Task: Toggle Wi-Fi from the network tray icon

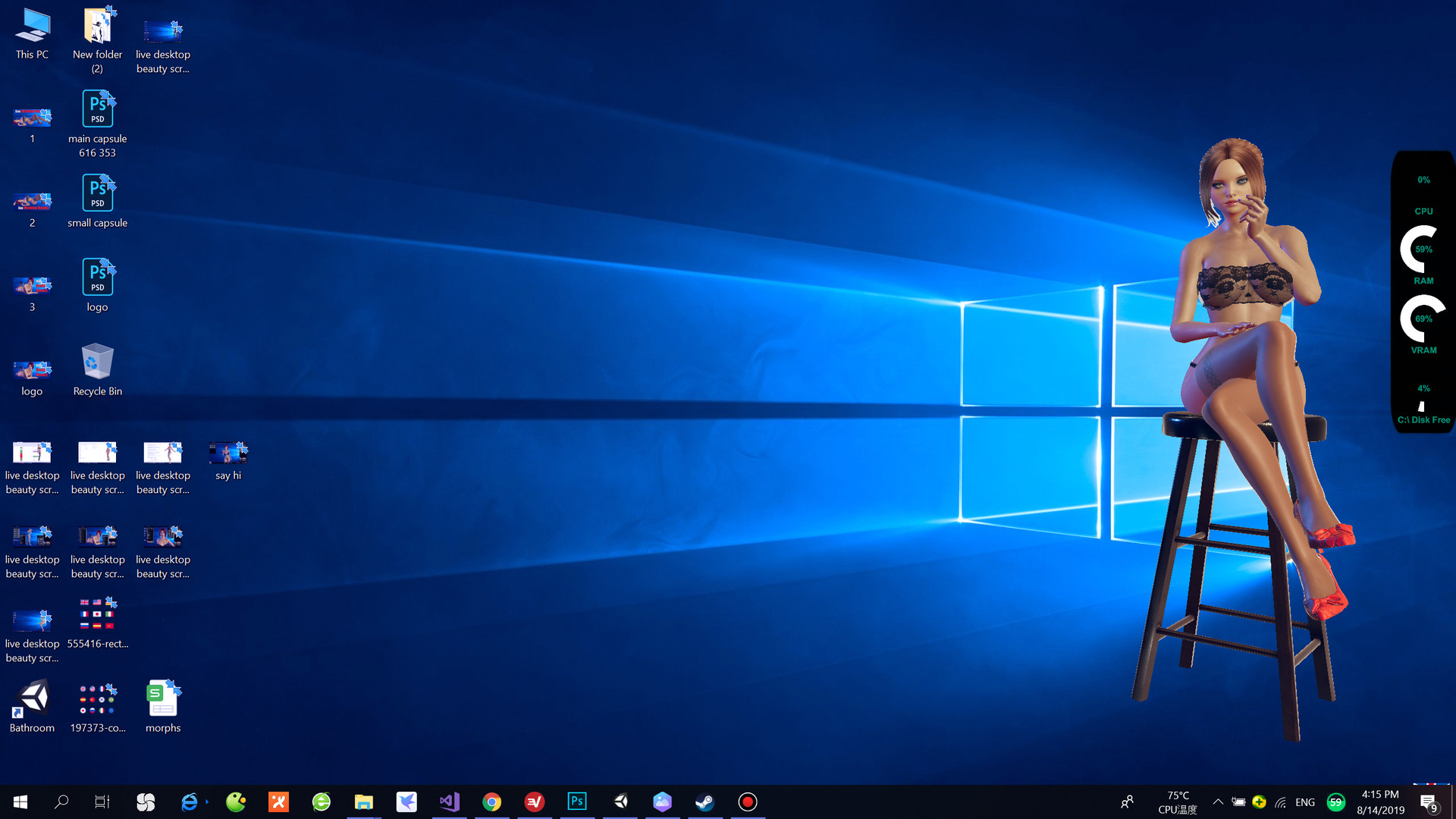Action: pyautogui.click(x=1281, y=802)
